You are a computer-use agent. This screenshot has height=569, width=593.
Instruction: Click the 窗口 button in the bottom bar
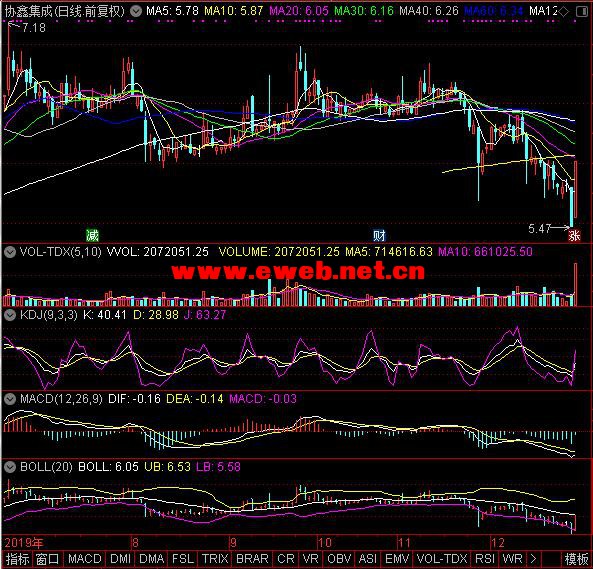tap(48, 559)
